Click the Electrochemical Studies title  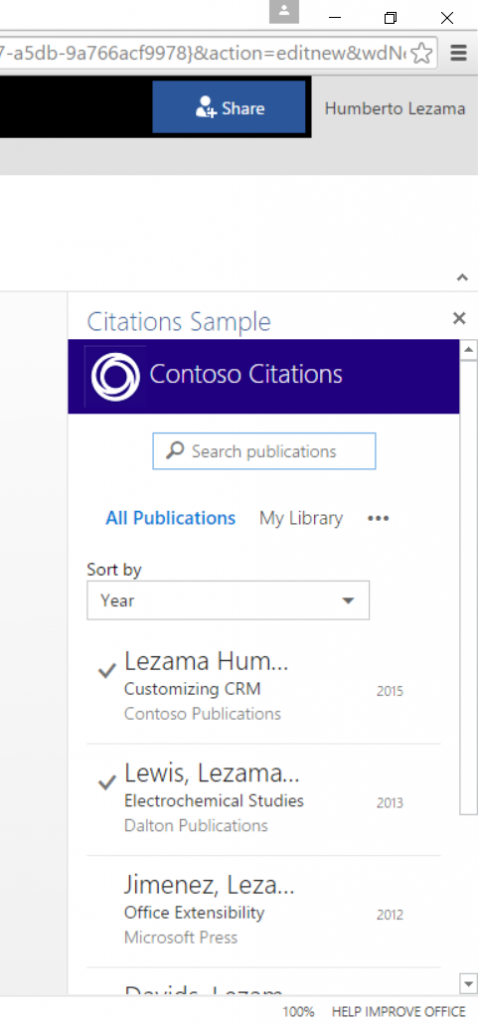[214, 801]
